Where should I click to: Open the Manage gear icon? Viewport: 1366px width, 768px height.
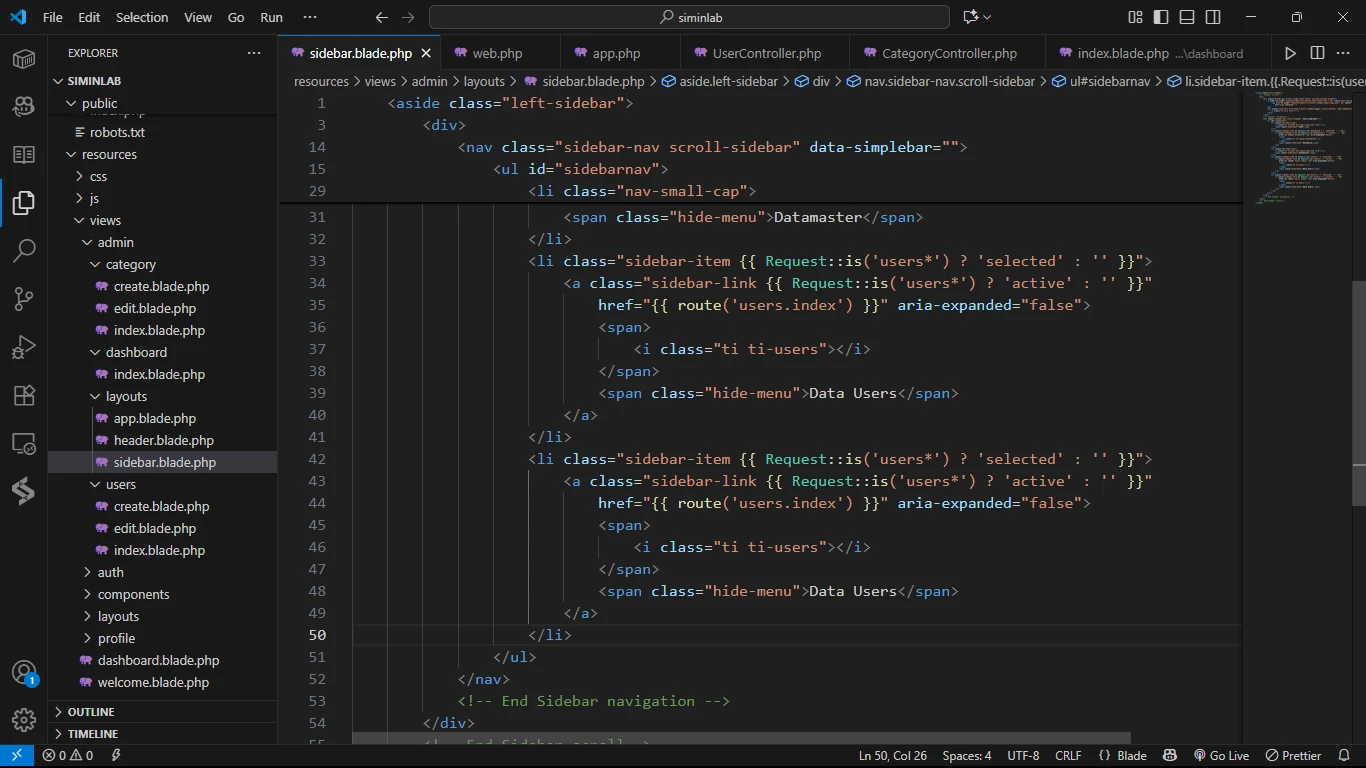click(x=24, y=719)
